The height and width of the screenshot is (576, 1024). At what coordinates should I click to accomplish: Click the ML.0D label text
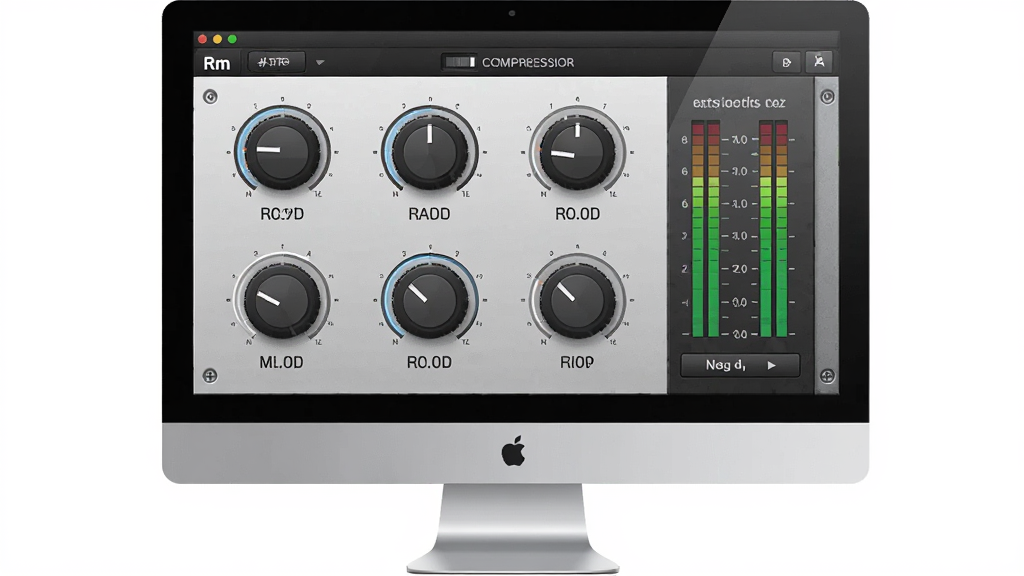coord(281,362)
